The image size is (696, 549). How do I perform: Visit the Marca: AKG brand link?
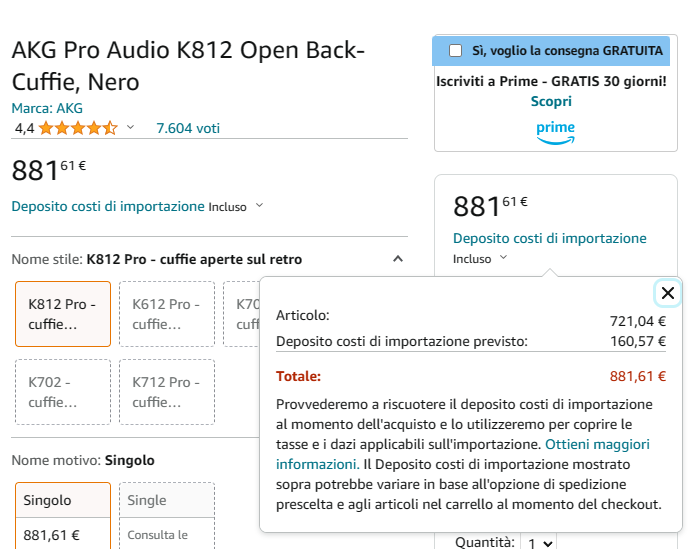[x=47, y=108]
